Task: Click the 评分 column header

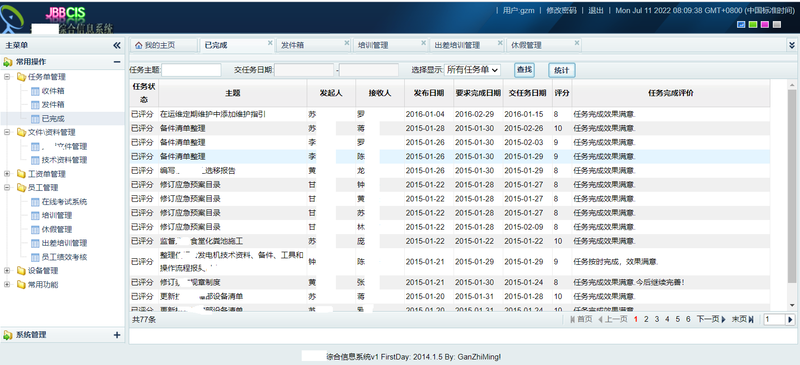Action: [562, 93]
